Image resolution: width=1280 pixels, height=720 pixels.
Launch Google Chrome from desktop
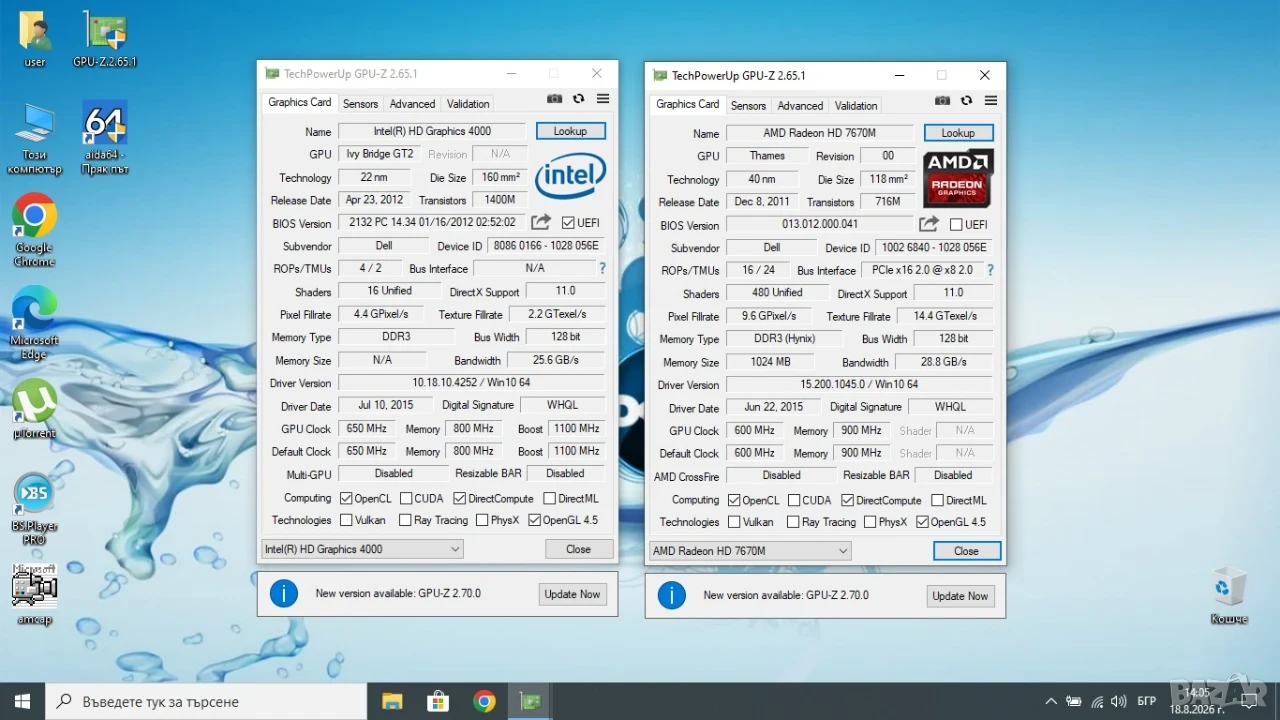pos(34,231)
